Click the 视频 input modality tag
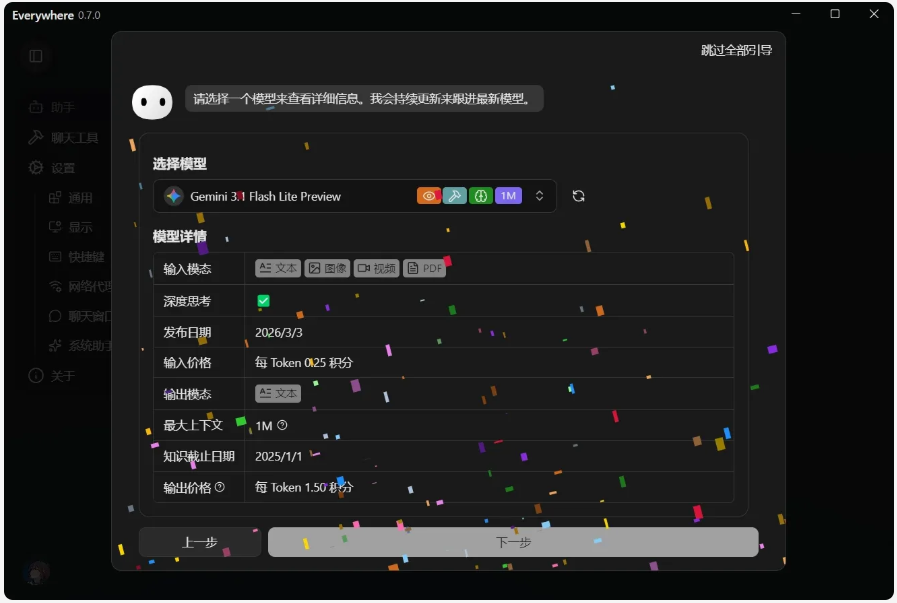897x603 pixels. (376, 268)
